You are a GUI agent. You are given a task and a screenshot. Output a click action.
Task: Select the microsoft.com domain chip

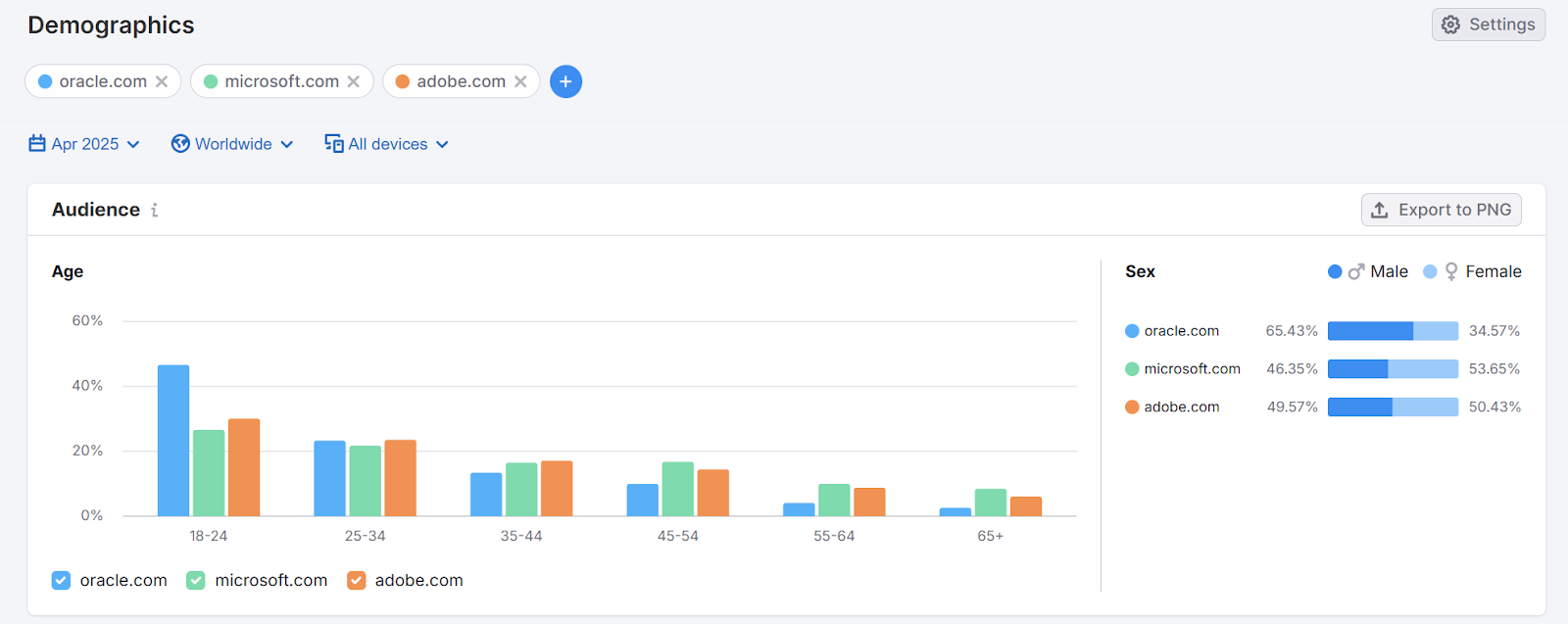point(281,81)
